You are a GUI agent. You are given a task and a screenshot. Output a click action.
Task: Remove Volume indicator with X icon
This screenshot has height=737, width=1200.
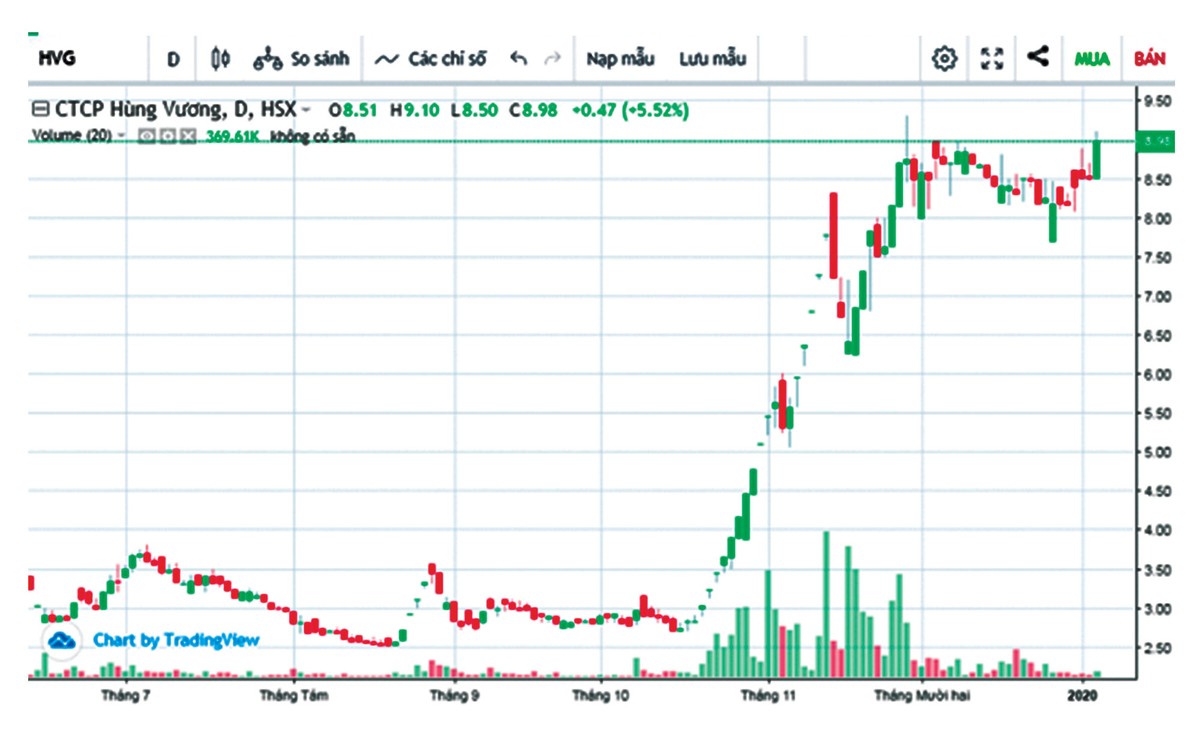[186, 135]
